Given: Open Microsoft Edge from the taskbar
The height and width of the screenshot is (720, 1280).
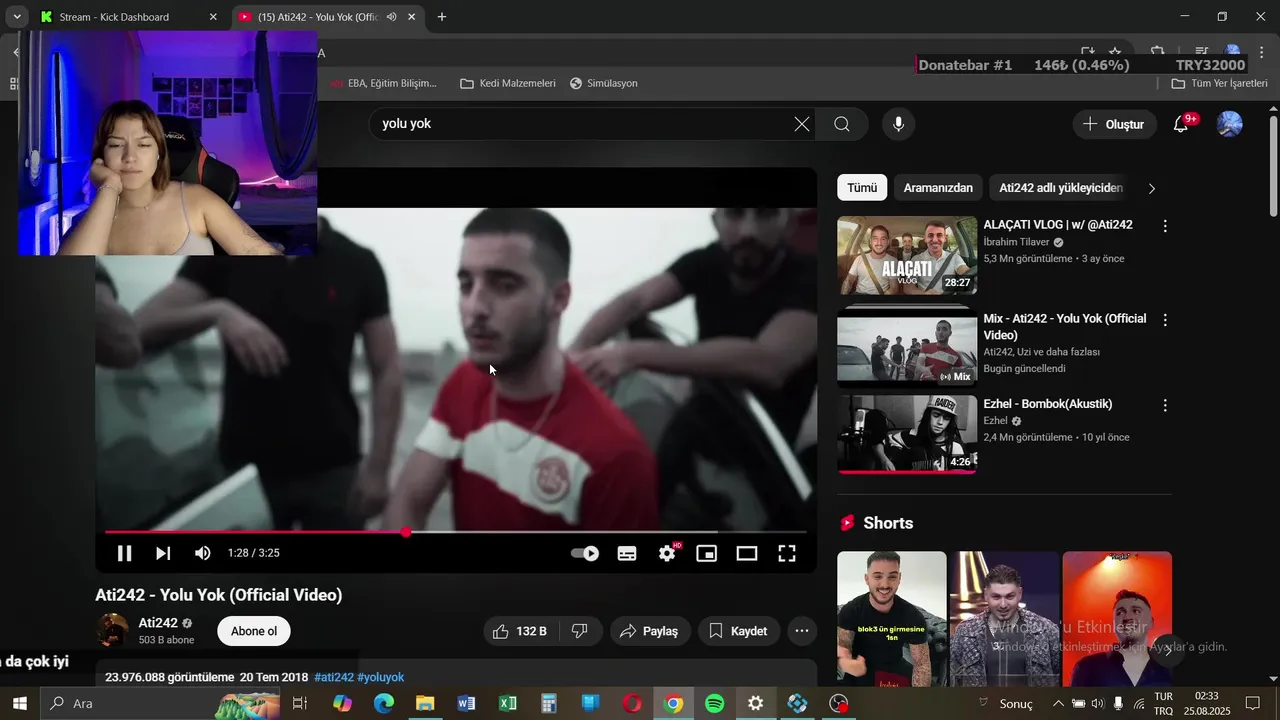Looking at the screenshot, I should tap(384, 703).
